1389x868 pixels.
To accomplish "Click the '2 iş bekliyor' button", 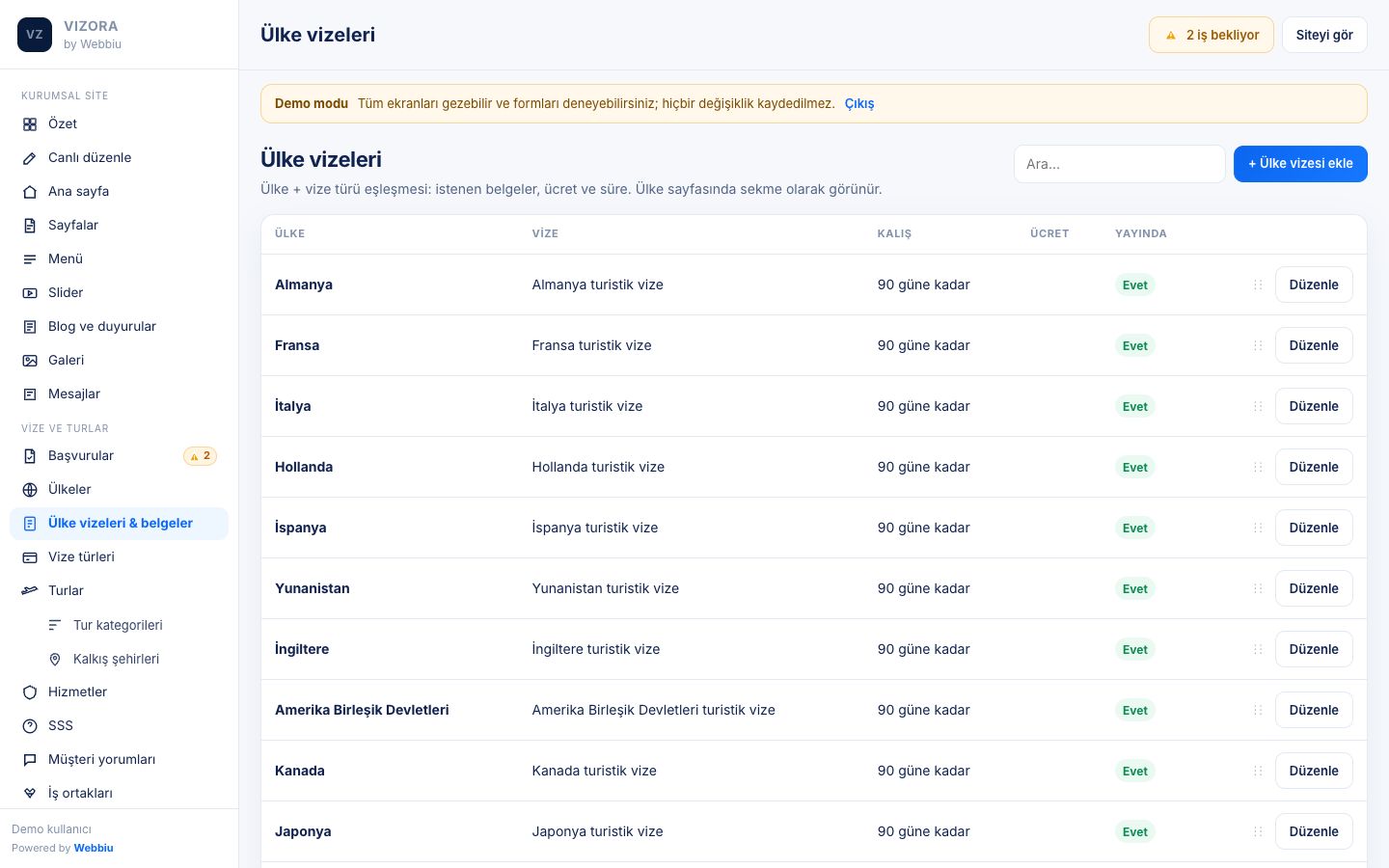I will (1212, 35).
